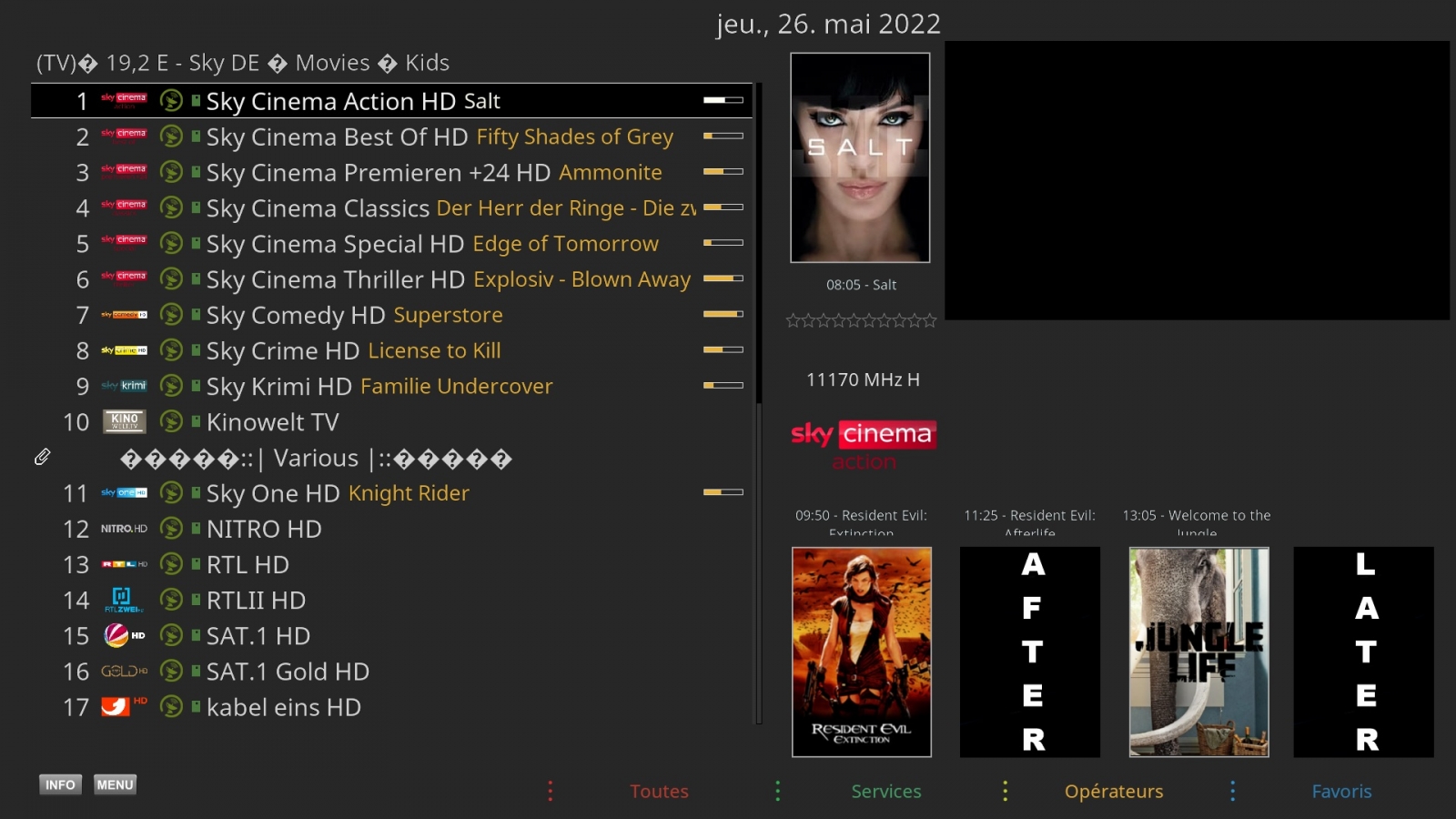Click the 09:50 Resident Evil Extinction label
This screenshot has width=1456, height=819.
pyautogui.click(x=861, y=523)
